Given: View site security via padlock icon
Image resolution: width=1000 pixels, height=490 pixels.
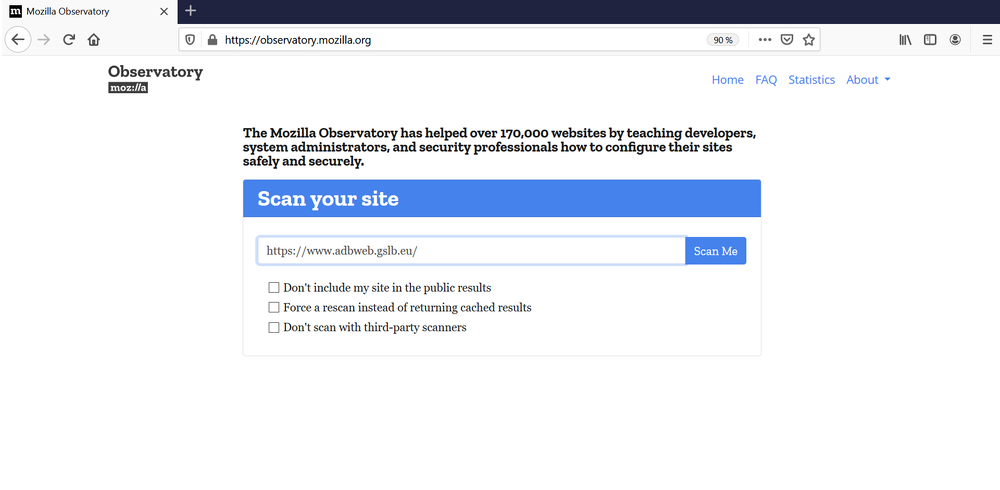Looking at the screenshot, I should (212, 40).
